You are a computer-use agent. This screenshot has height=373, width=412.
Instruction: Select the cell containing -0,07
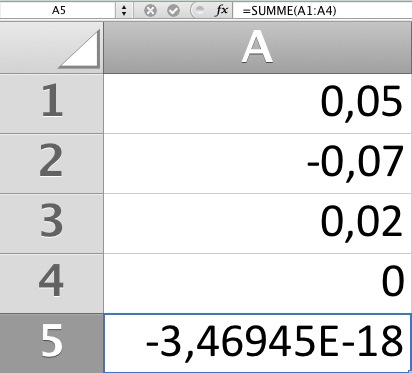(258, 163)
